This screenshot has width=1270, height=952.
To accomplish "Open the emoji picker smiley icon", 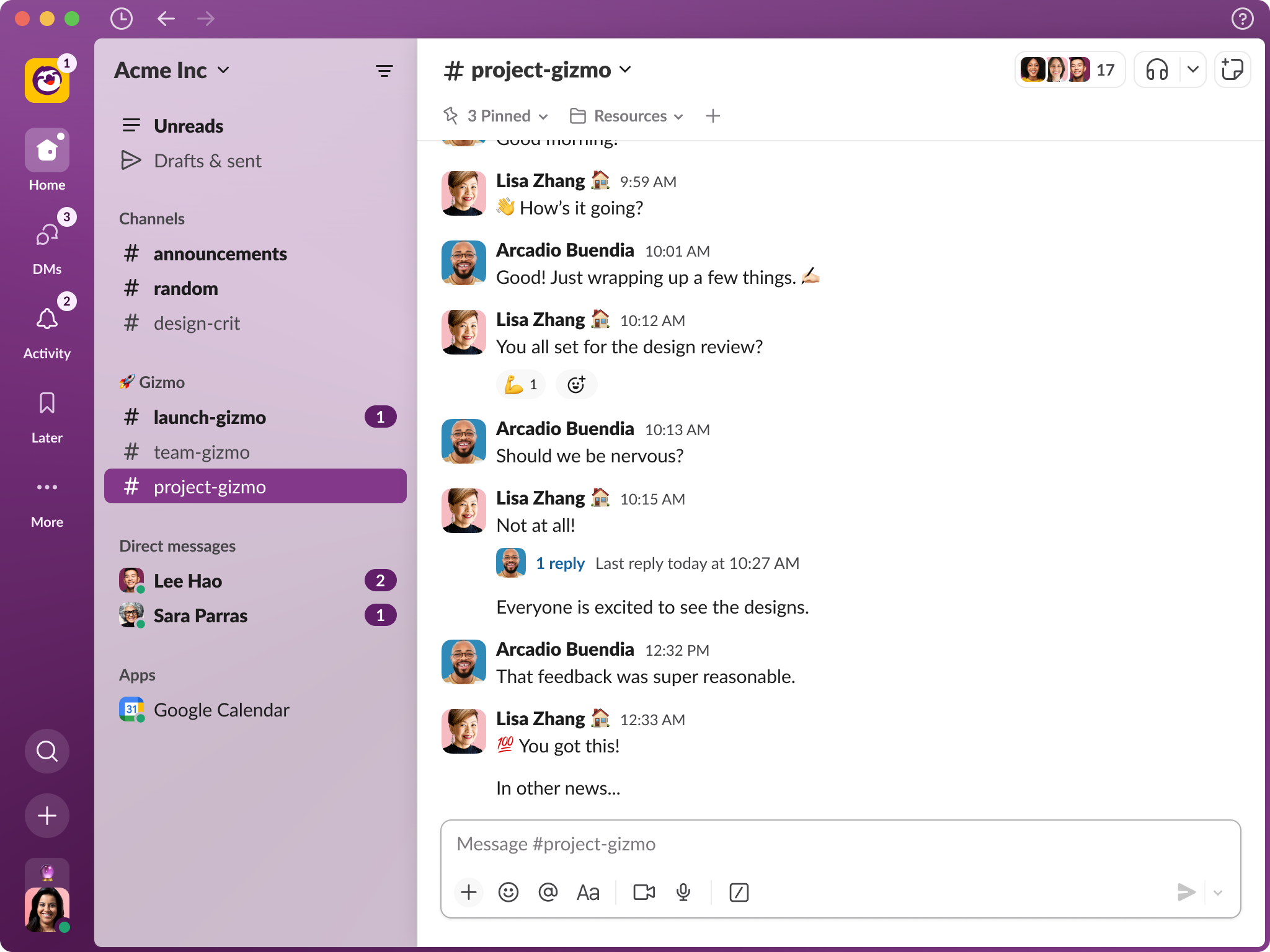I will tap(509, 891).
